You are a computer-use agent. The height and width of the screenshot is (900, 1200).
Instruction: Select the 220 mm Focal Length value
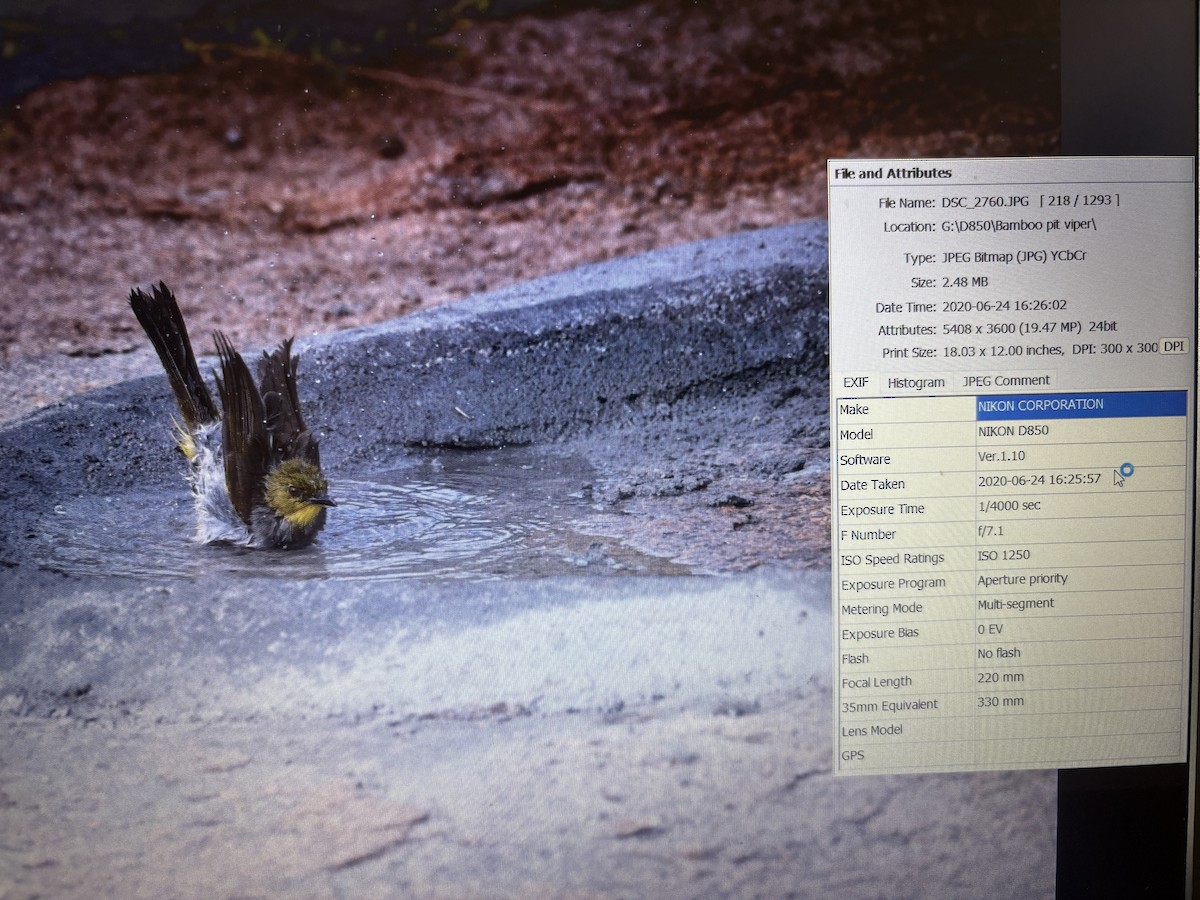(x=1080, y=677)
